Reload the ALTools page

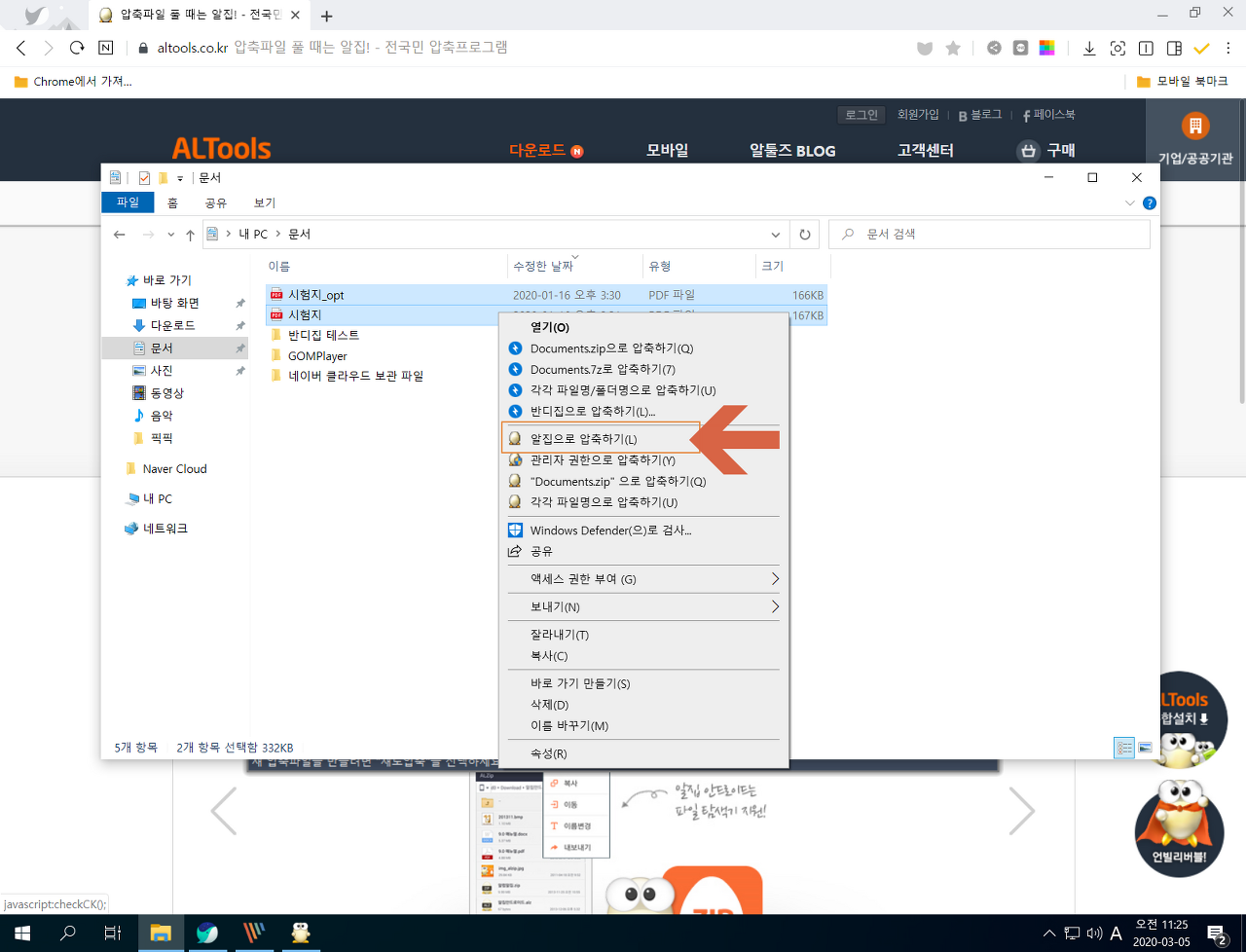point(77,48)
